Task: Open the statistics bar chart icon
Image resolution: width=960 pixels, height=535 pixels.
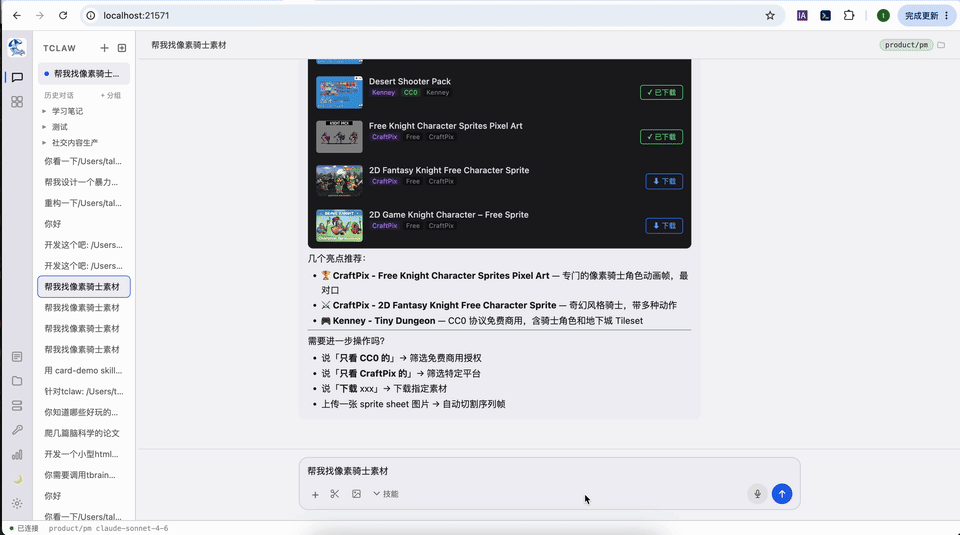Action: (x=17, y=454)
